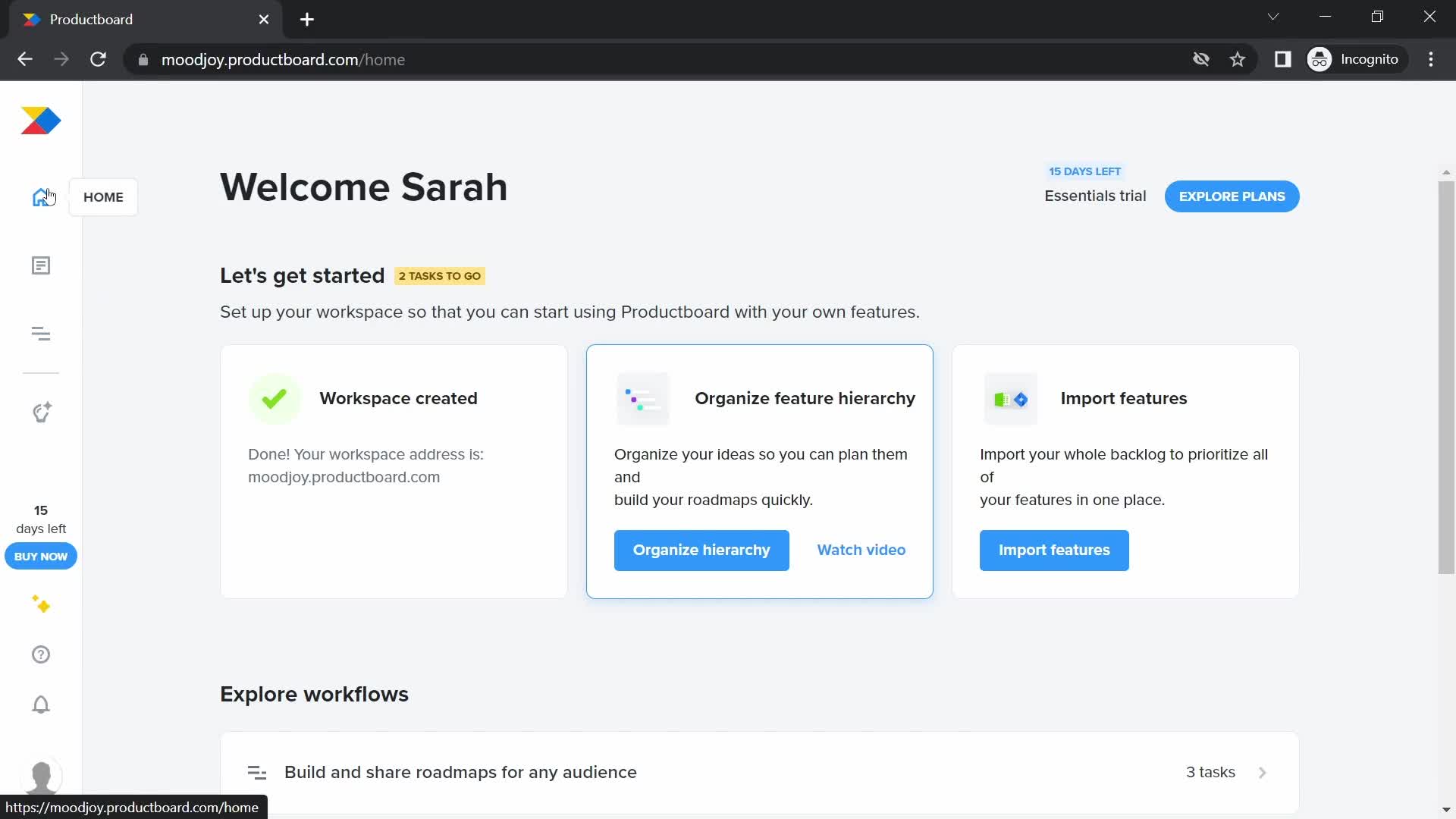Click the Organize feature hierarchy card icon
The image size is (1456, 819).
(x=642, y=399)
